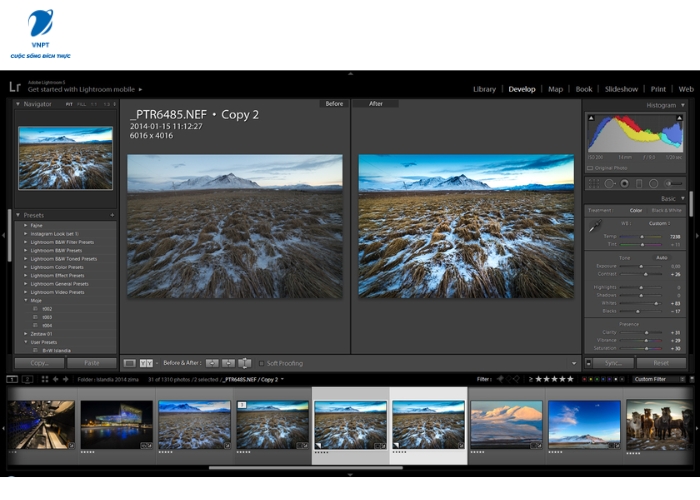
Task: Switch to the Develop module
Action: (x=522, y=89)
